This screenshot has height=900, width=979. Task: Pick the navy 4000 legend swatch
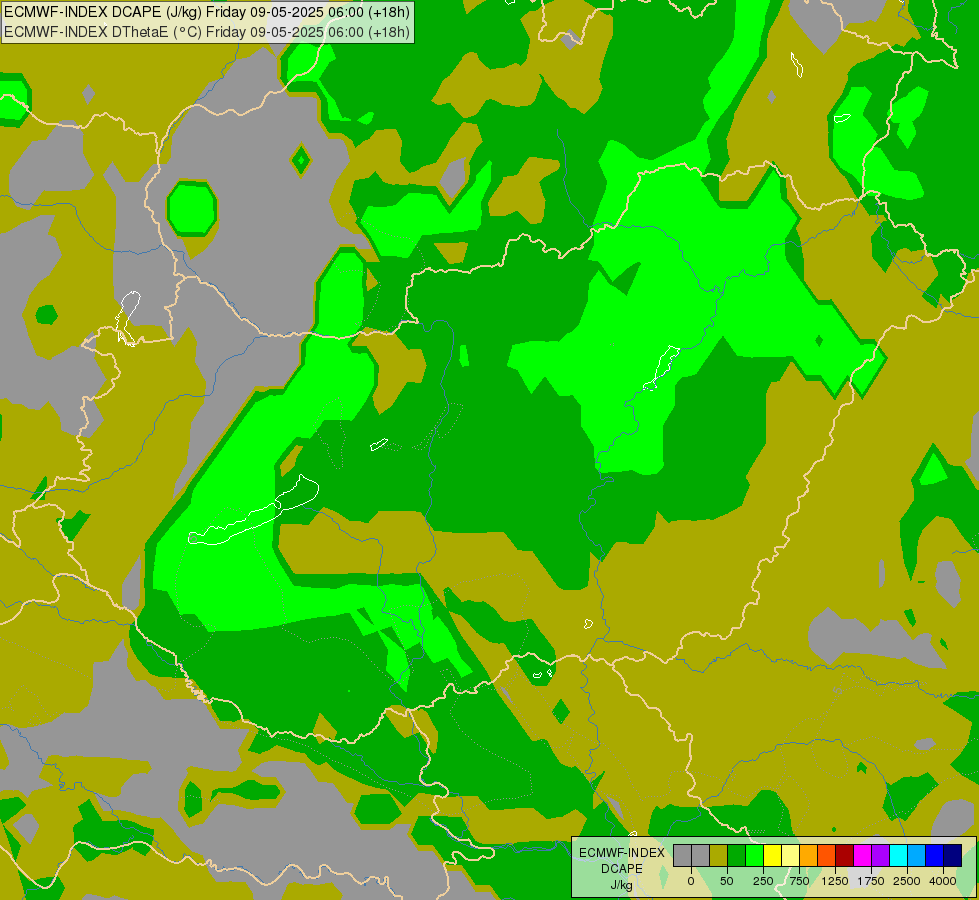[953, 855]
